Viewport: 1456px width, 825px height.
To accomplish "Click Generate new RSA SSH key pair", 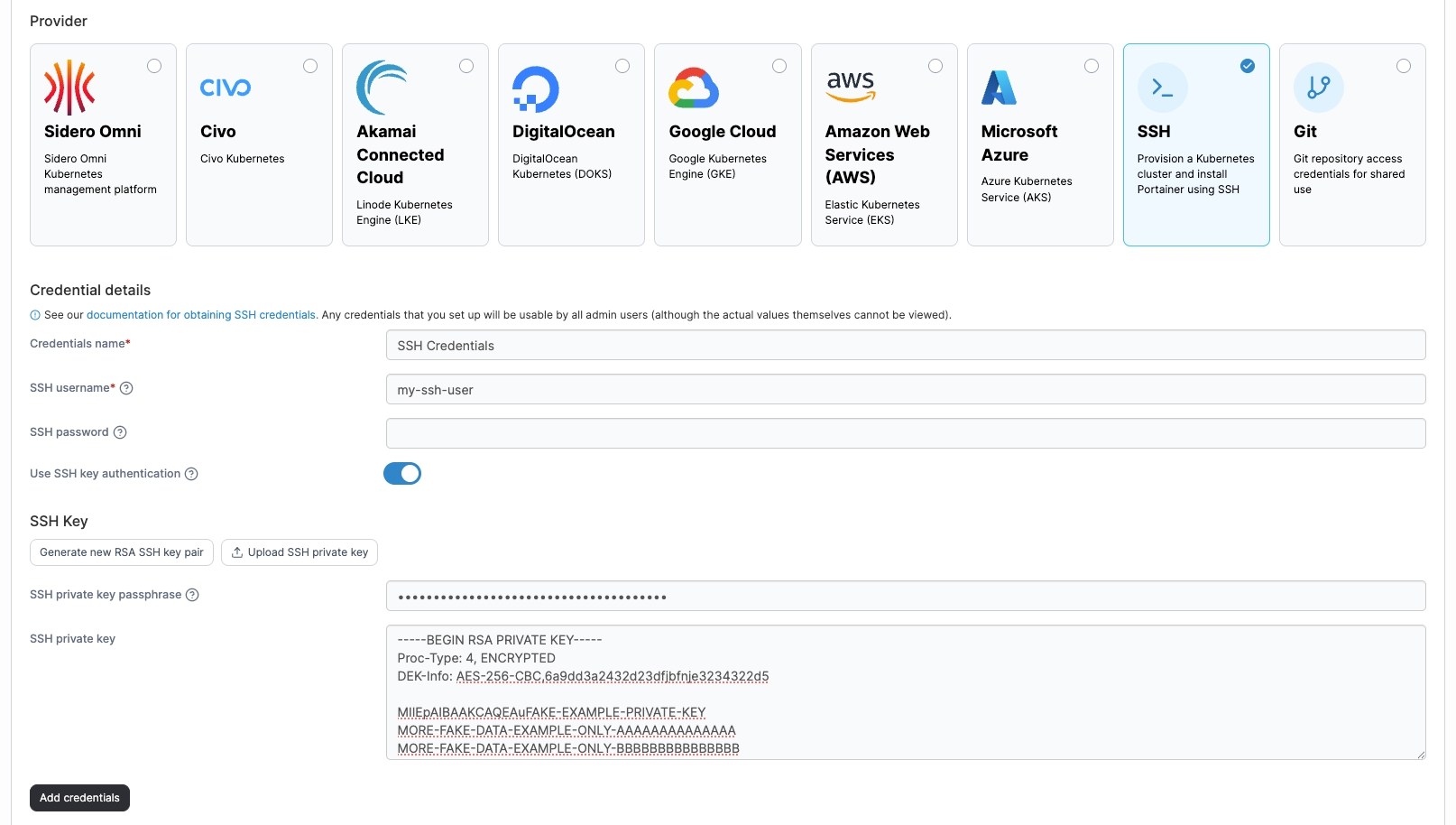I will [x=122, y=552].
